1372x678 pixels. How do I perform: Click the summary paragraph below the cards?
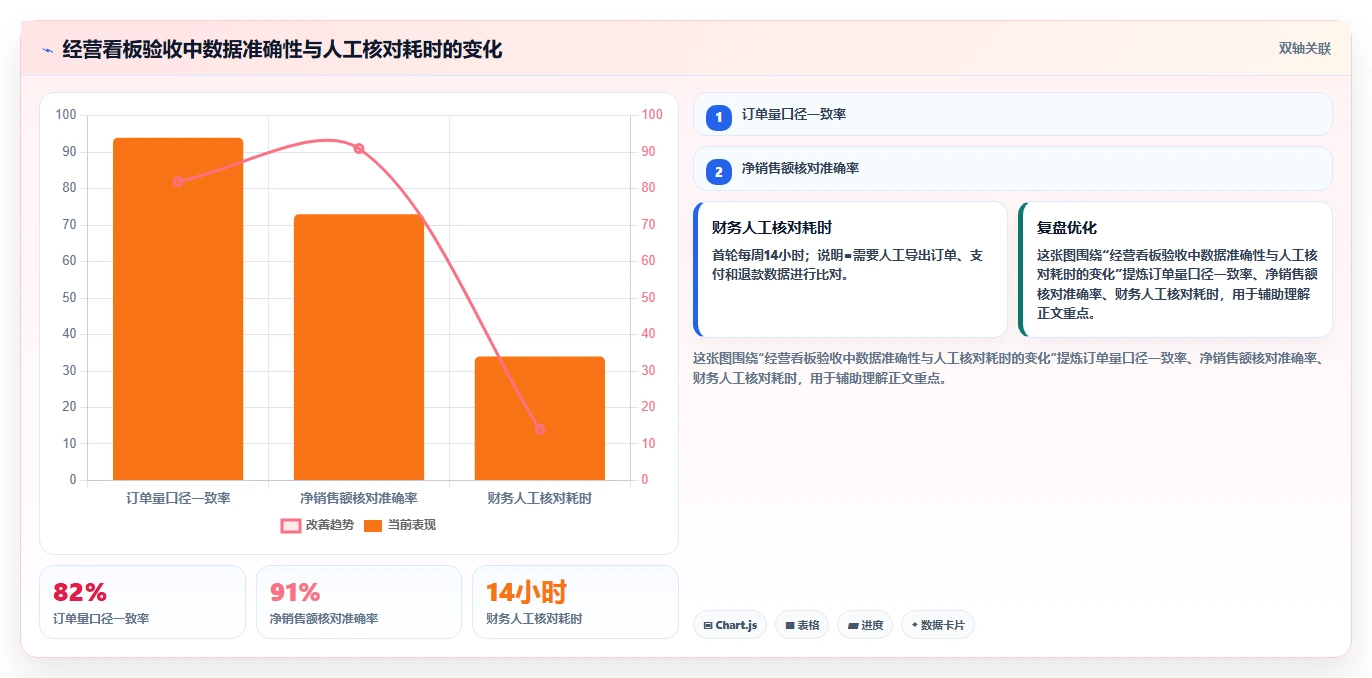[1010, 368]
